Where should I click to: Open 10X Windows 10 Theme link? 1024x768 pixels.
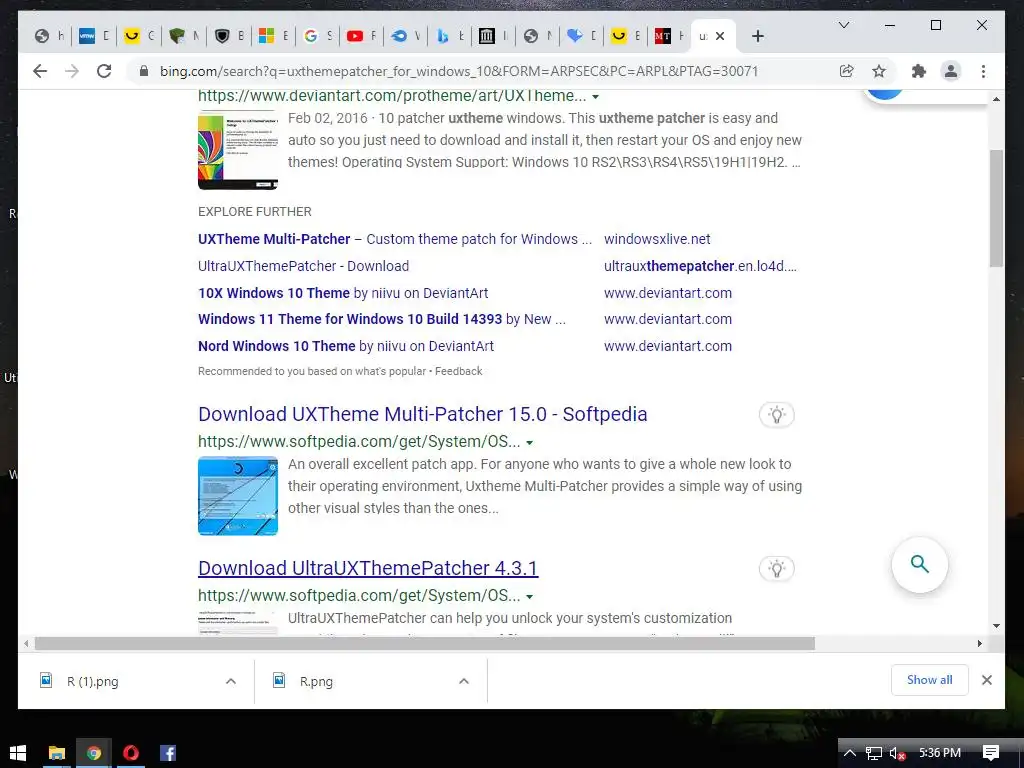(343, 293)
